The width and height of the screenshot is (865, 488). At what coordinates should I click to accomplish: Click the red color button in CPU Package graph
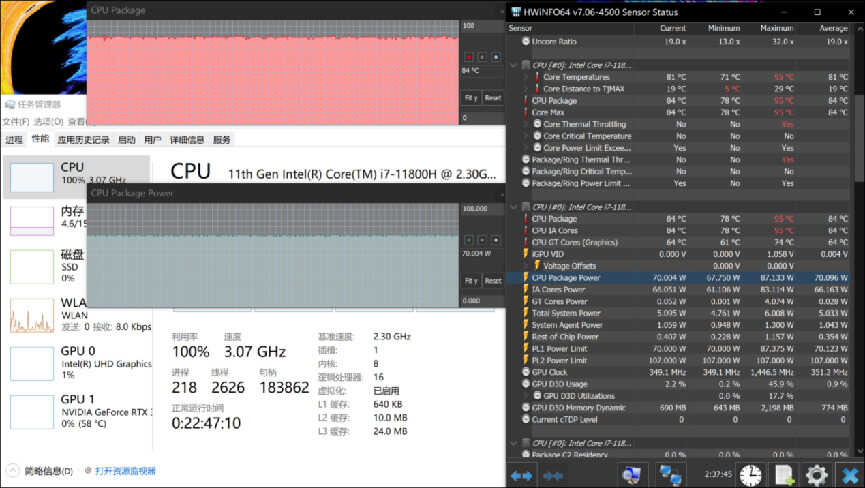click(468, 57)
